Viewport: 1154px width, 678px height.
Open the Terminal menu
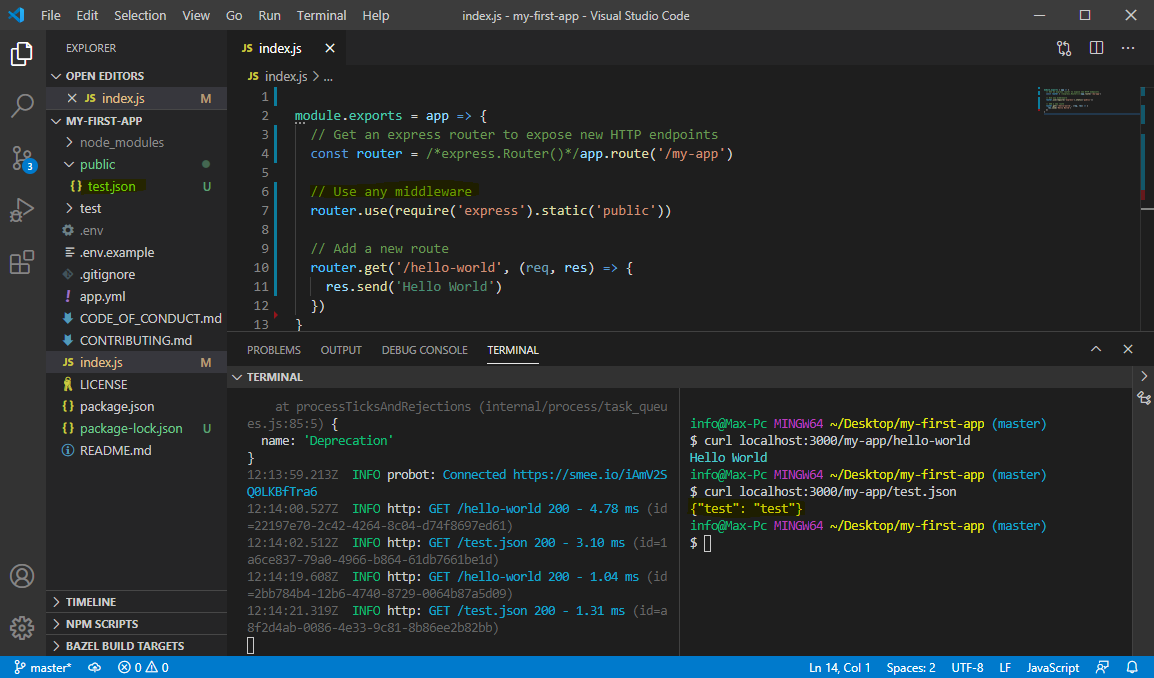click(x=322, y=15)
